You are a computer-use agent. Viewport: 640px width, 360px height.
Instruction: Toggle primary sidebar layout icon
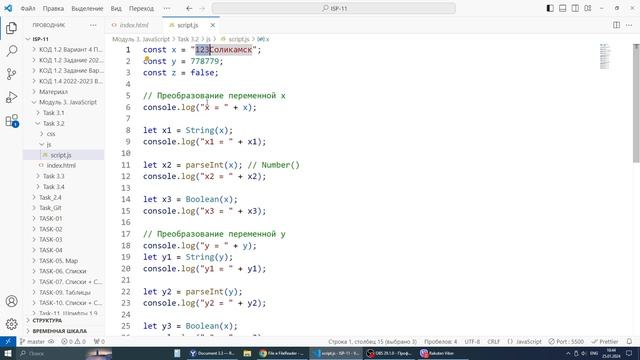[550, 8]
